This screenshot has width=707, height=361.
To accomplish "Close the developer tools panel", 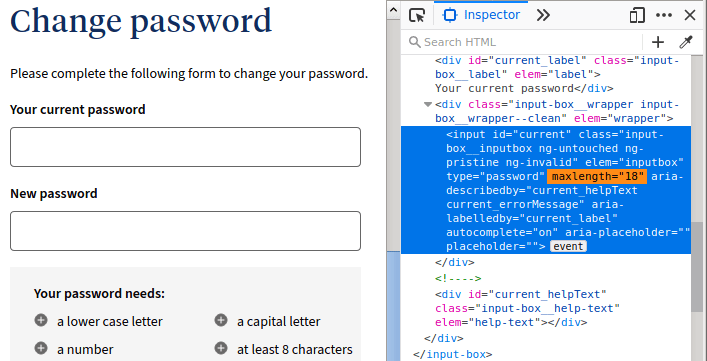I will (x=690, y=15).
